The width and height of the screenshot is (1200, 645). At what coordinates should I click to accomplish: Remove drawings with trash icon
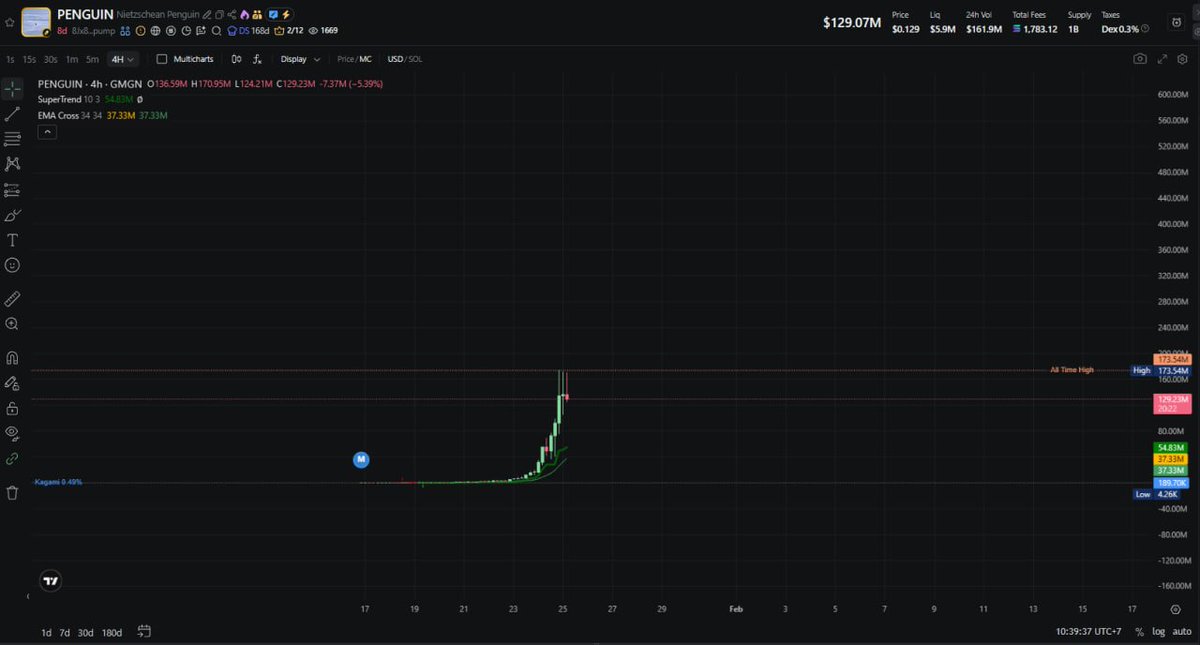click(13, 492)
